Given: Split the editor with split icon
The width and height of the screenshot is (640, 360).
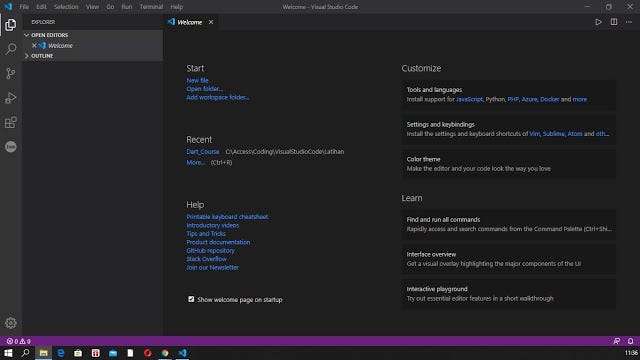Looking at the screenshot, I should 614,22.
